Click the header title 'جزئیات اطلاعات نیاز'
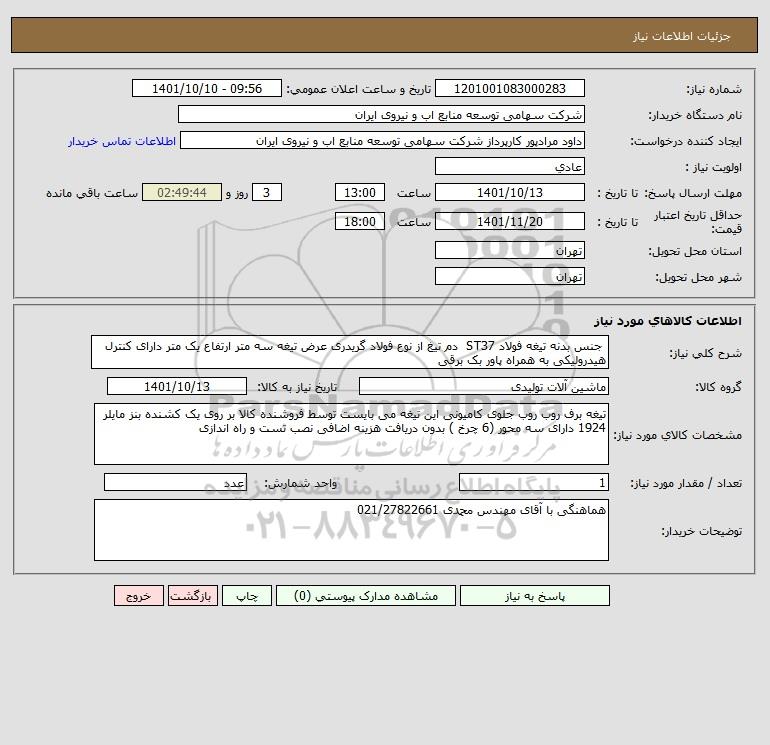Image resolution: width=770 pixels, height=745 pixels. (682, 36)
